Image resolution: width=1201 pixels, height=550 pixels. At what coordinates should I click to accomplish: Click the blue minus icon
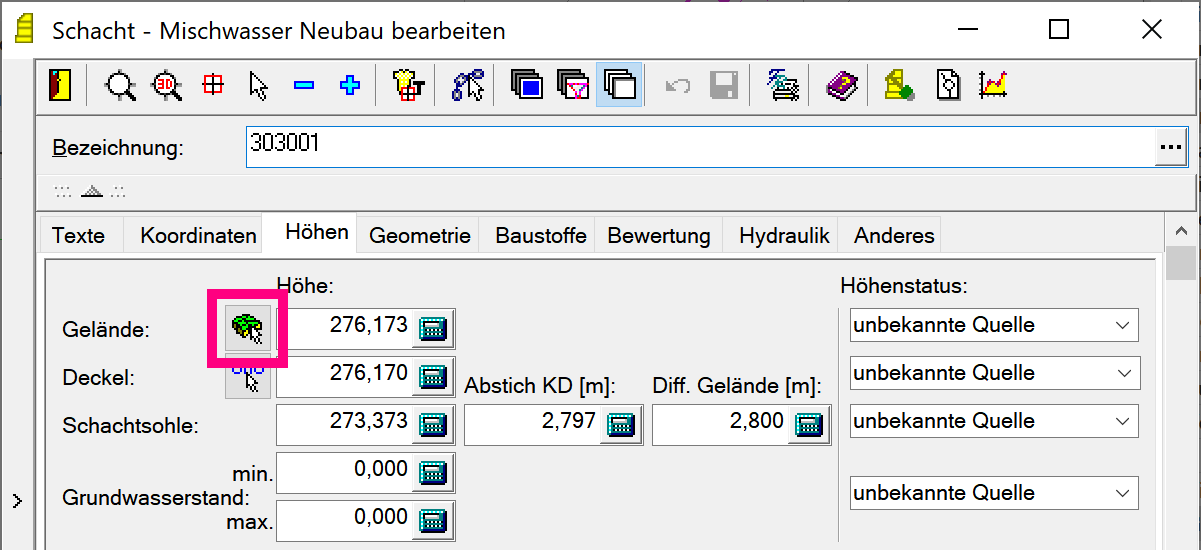(304, 86)
